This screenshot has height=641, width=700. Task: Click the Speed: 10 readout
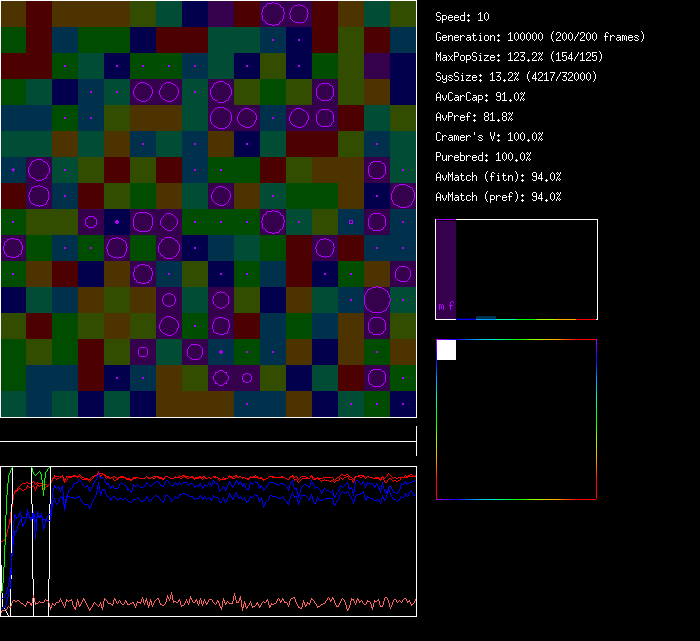(x=463, y=17)
